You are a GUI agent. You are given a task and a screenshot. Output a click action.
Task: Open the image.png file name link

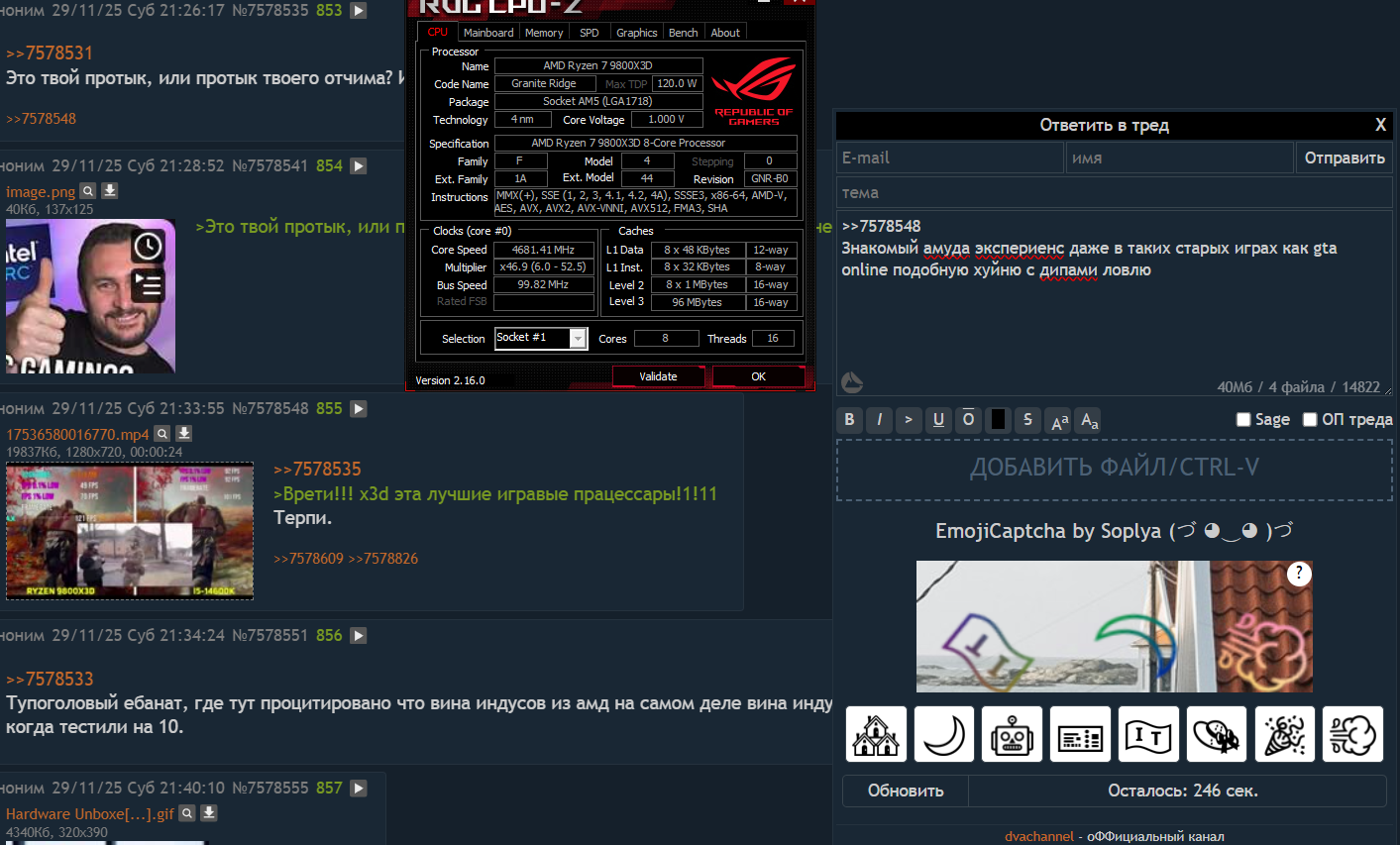[x=41, y=192]
